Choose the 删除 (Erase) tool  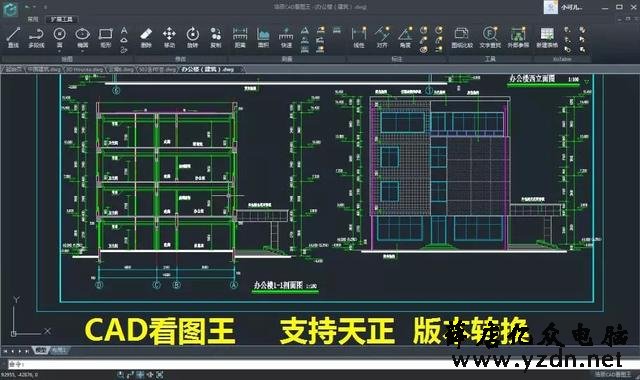pos(146,38)
